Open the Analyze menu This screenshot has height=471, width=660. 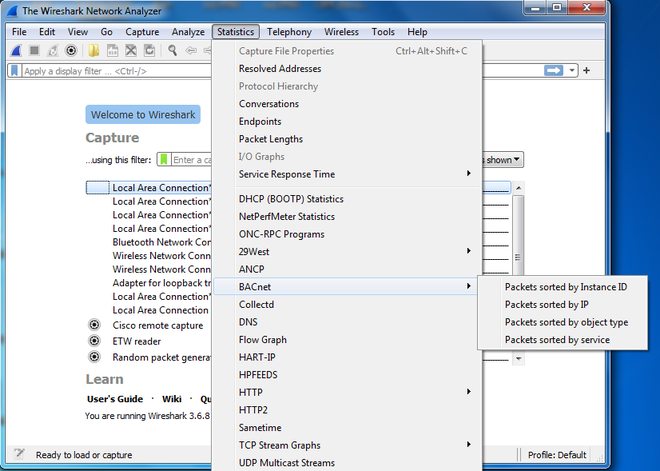188,32
